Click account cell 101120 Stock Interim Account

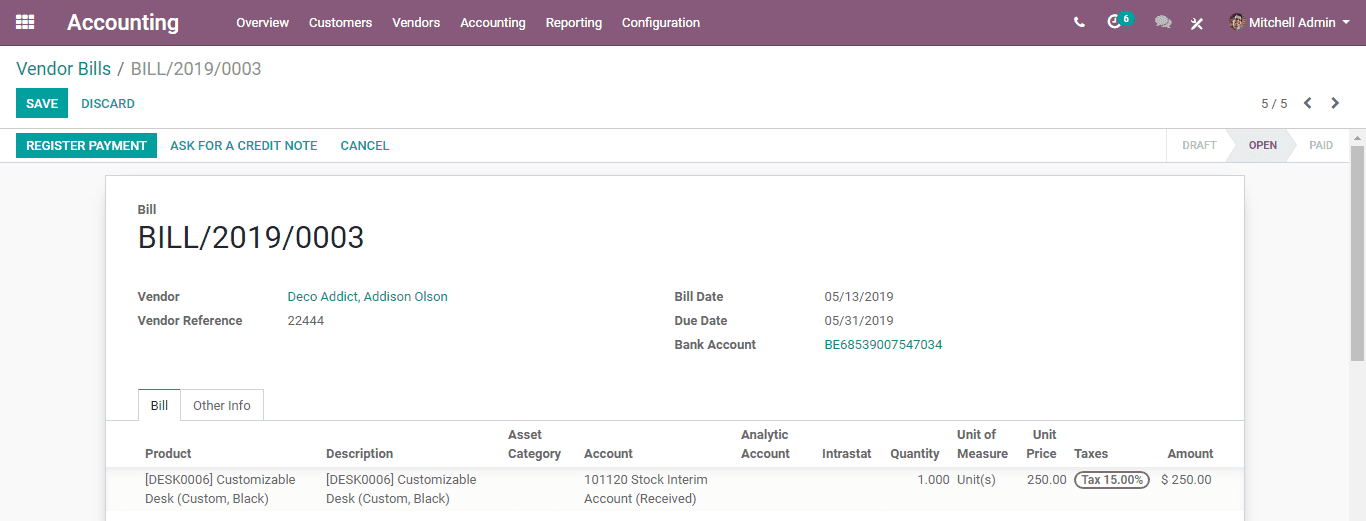tap(646, 489)
